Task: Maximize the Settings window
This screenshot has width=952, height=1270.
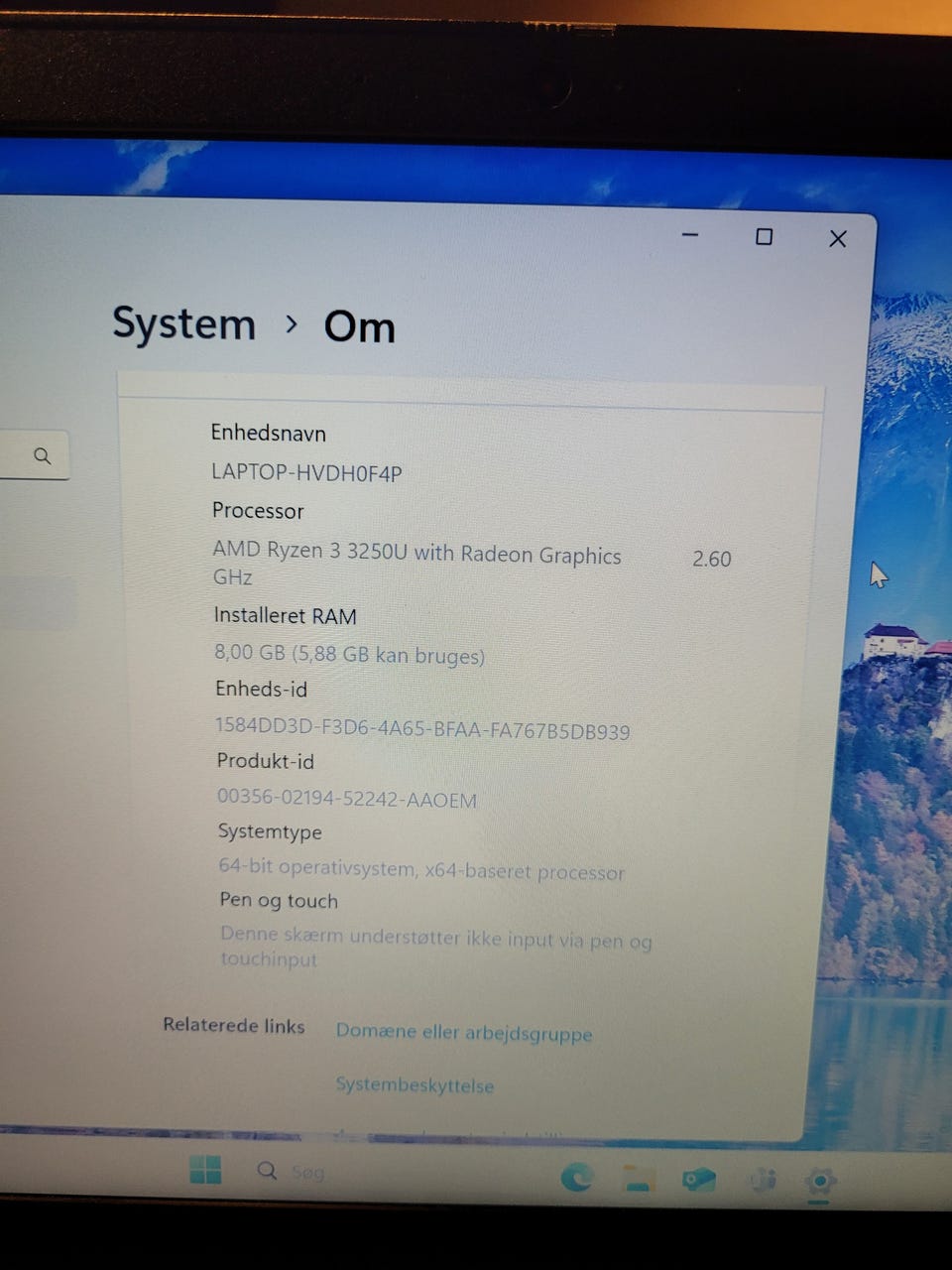Action: coord(764,237)
